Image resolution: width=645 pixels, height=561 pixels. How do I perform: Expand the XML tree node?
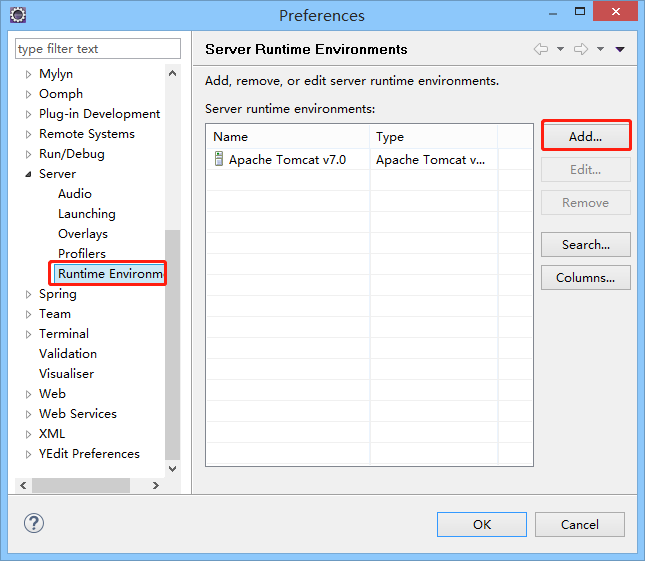pyautogui.click(x=28, y=434)
